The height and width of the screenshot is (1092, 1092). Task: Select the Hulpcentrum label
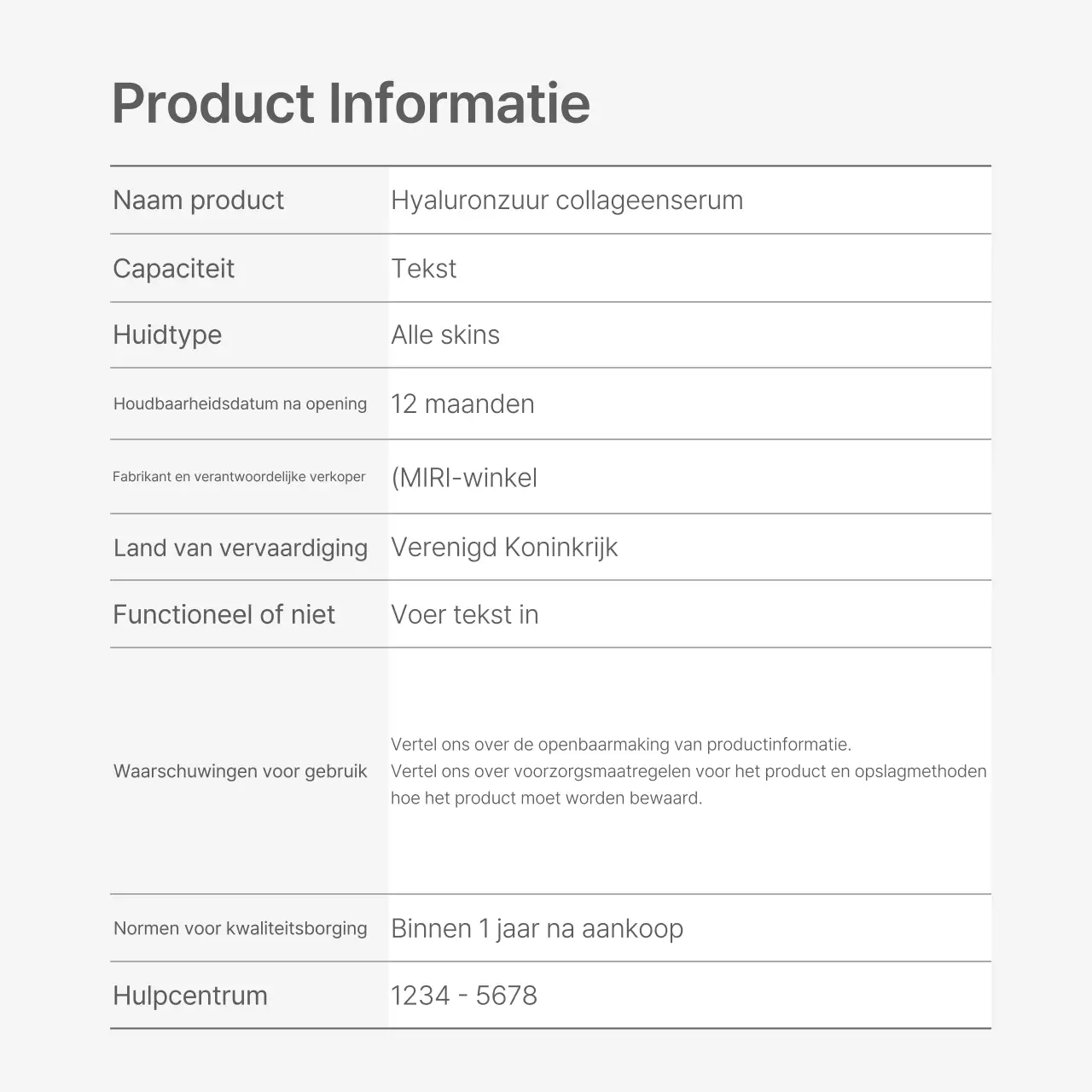coord(190,996)
